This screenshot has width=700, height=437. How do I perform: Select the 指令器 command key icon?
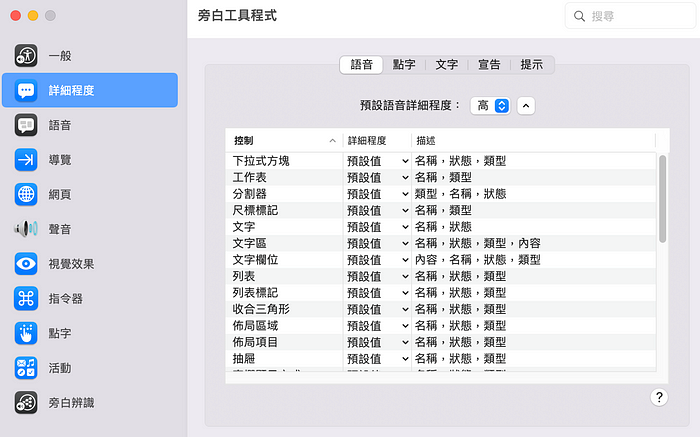pyautogui.click(x=26, y=298)
